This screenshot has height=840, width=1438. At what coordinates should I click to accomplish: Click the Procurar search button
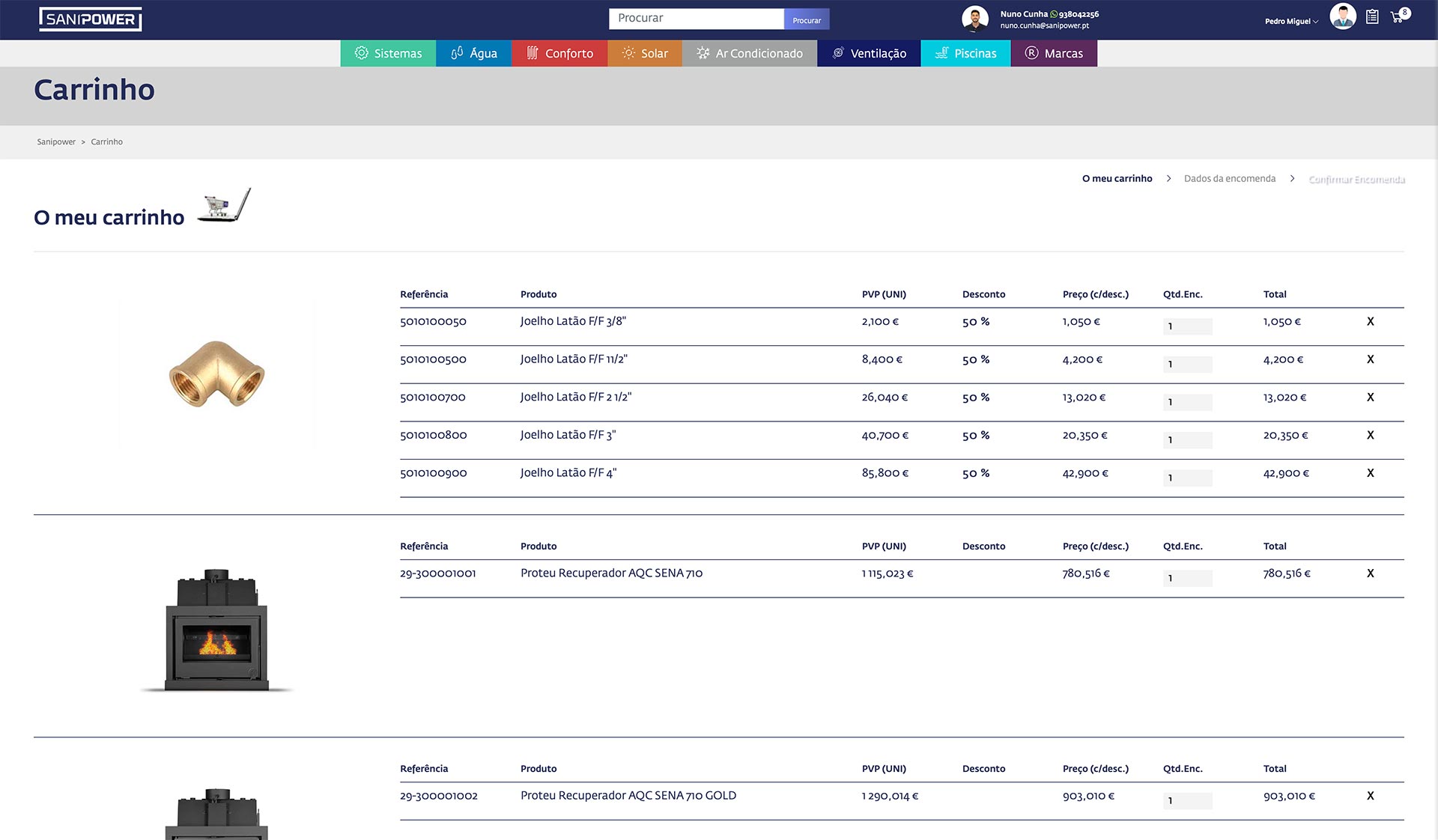click(x=807, y=19)
